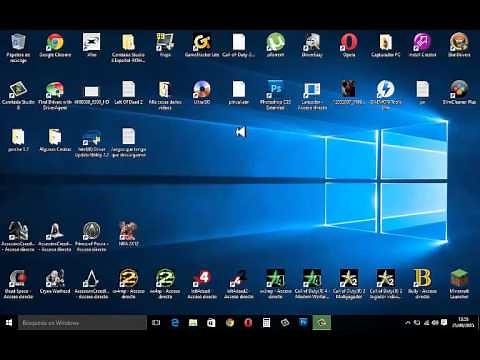The height and width of the screenshot is (360, 480).
Task: Launch the NBA 2K12 shortcut
Action: coord(128,231)
